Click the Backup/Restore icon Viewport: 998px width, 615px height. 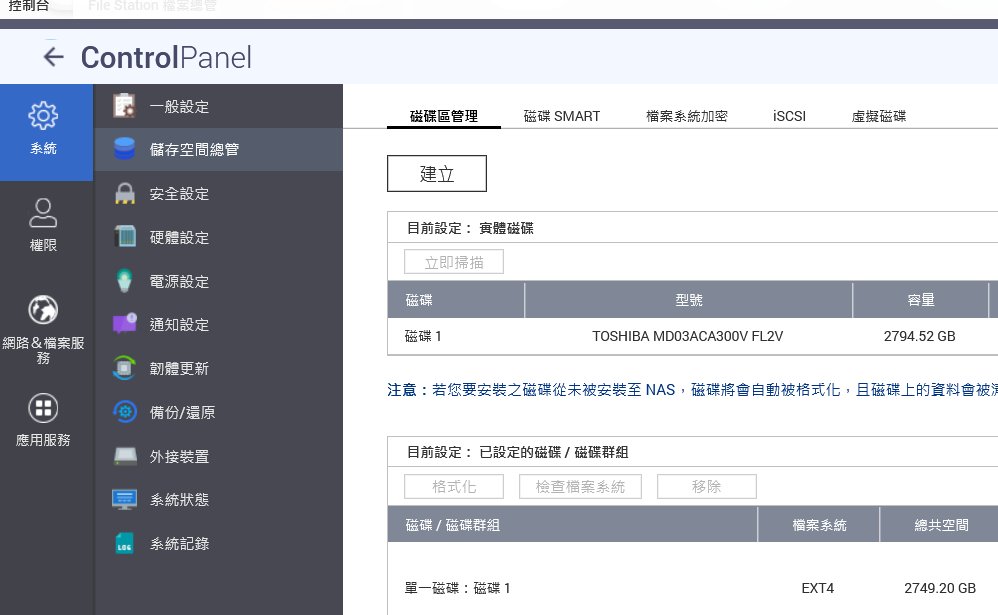pos(125,412)
